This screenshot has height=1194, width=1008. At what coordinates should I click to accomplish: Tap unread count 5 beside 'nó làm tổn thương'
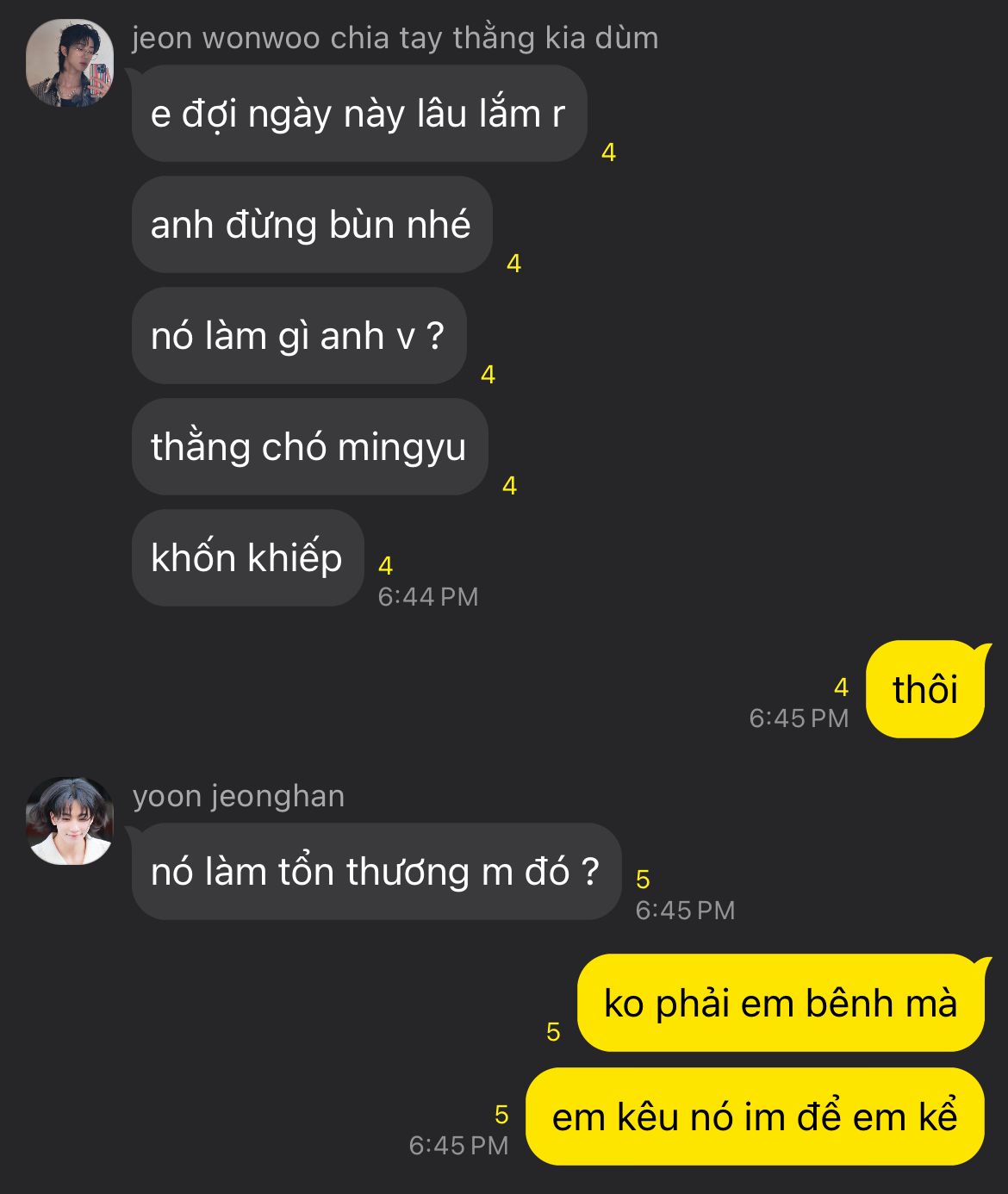tap(643, 880)
